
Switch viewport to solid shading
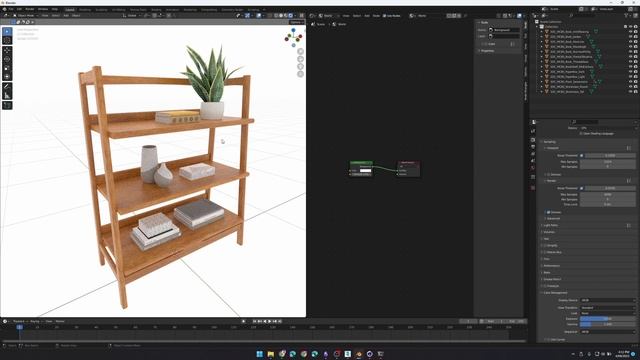pyautogui.click(x=281, y=16)
